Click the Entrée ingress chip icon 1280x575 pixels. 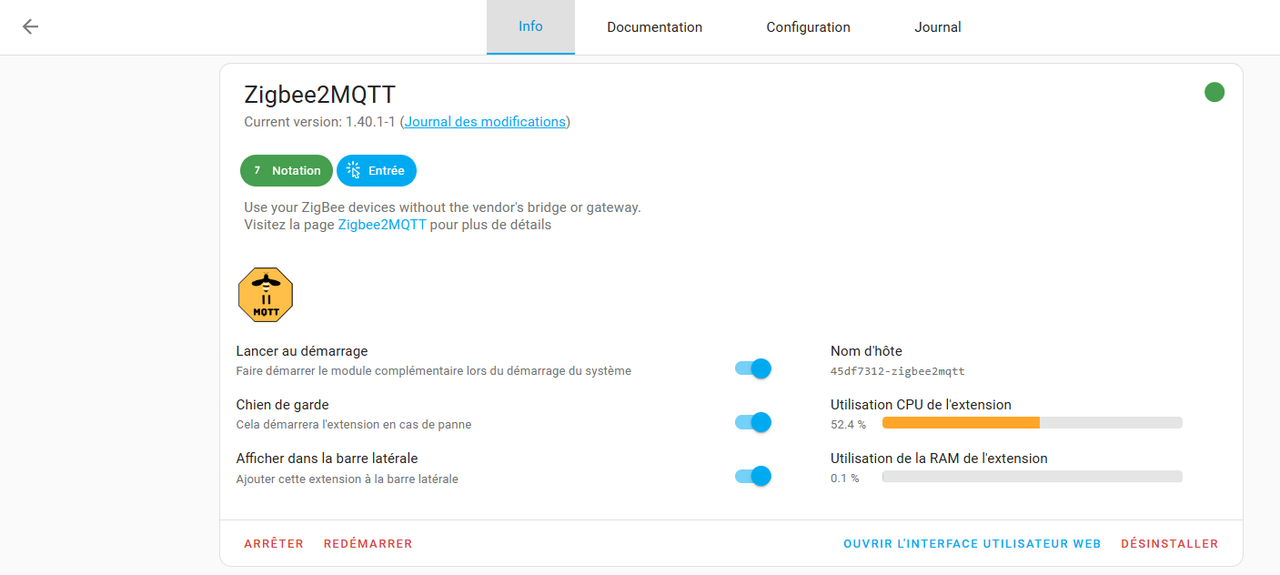pyautogui.click(x=353, y=171)
